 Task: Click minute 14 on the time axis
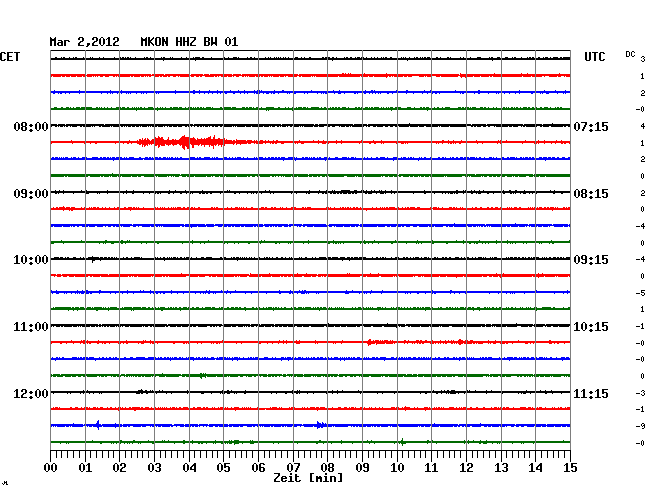[x=535, y=467]
